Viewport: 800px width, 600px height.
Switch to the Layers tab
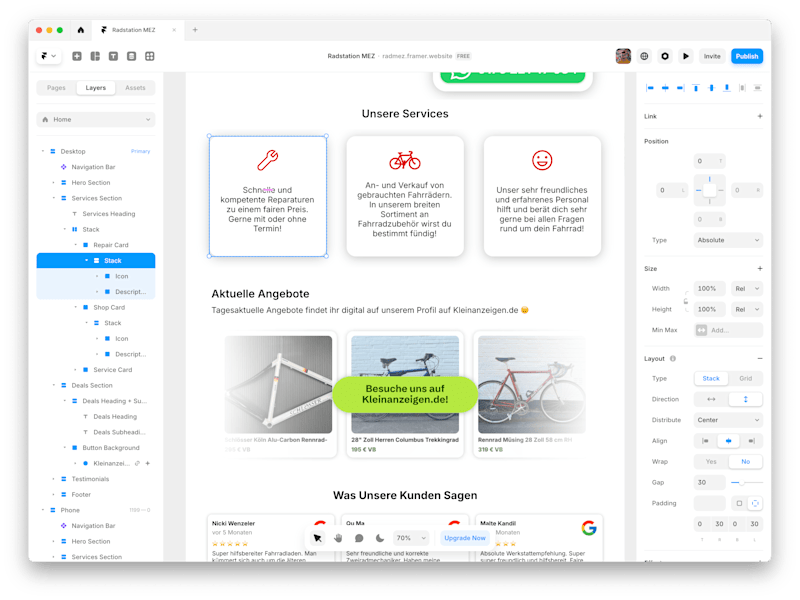pyautogui.click(x=95, y=88)
